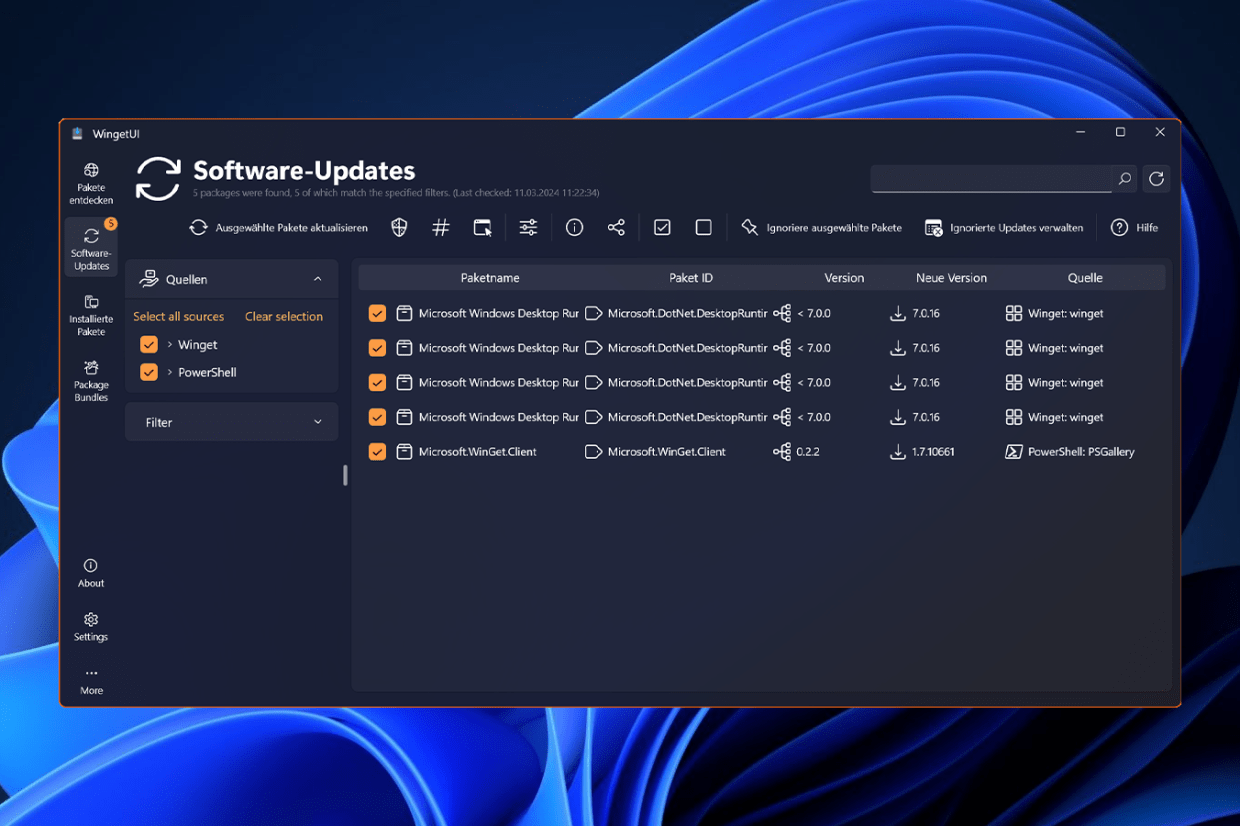Viewport: 1240px width, 826px height.
Task: Open installation options sliders icon
Action: pos(528,228)
